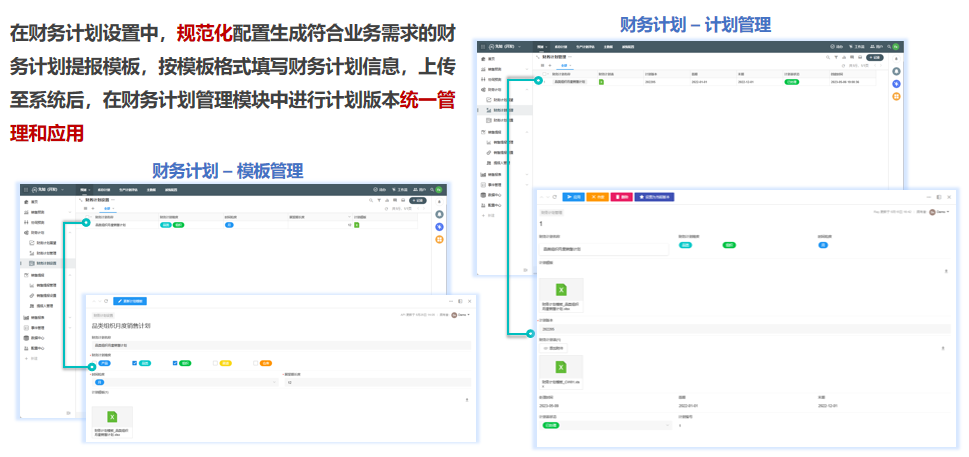This screenshot has width=969, height=457.
Task: Click orange grid circle icon in plan management window
Action: [896, 96]
